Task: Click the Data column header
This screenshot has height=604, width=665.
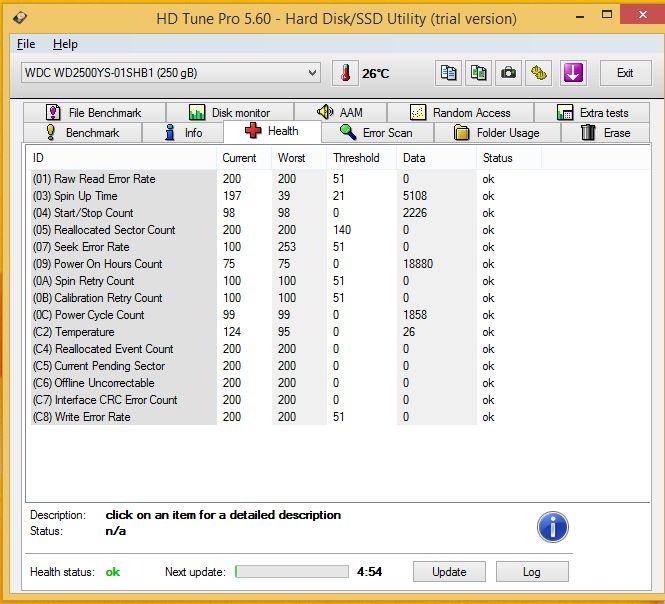Action: (x=436, y=158)
